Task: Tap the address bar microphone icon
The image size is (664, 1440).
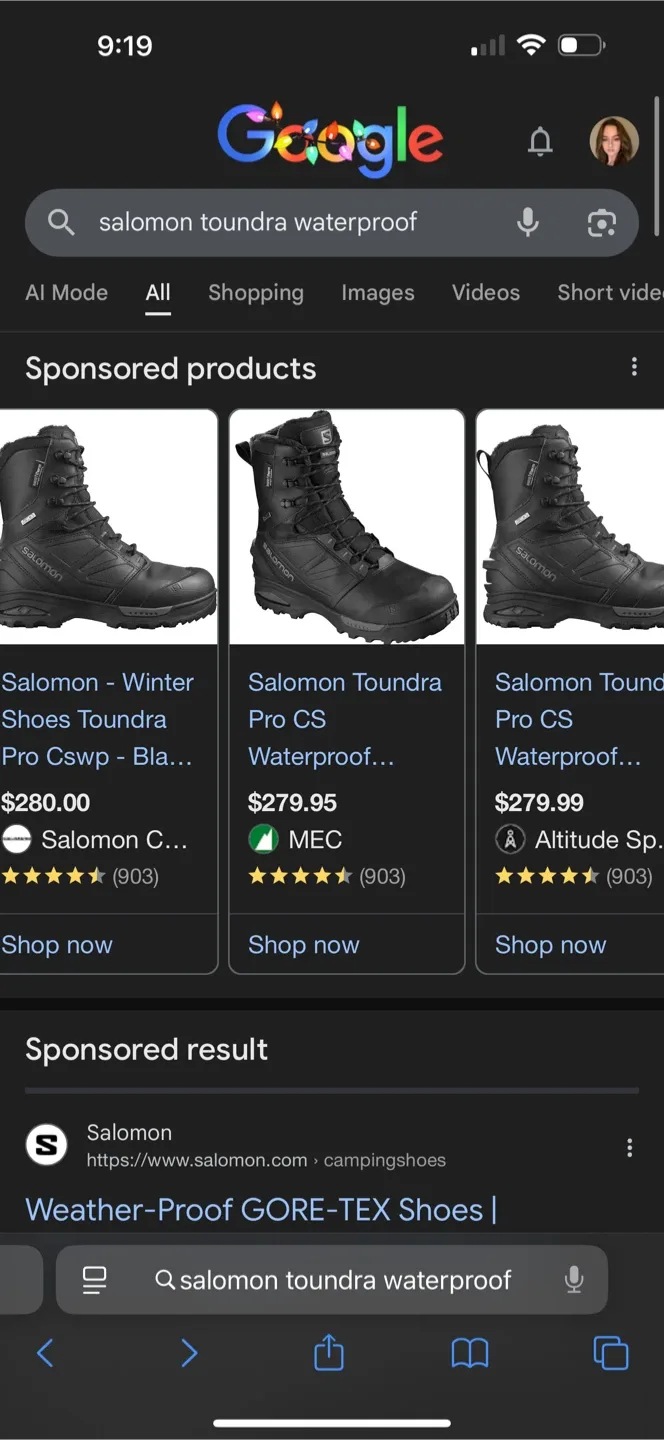Action: coord(574,1279)
